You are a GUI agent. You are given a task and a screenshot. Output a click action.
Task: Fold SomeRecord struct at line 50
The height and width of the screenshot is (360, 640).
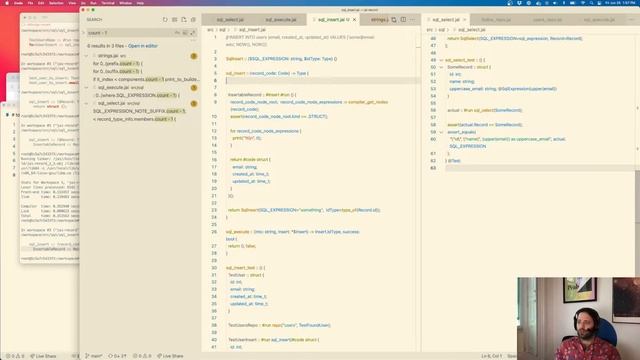click(441, 67)
